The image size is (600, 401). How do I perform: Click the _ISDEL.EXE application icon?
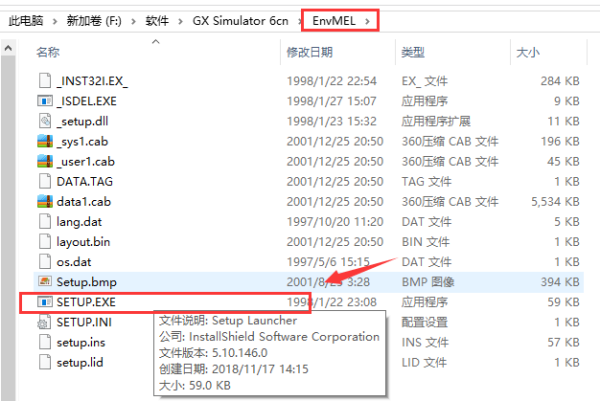[45, 101]
